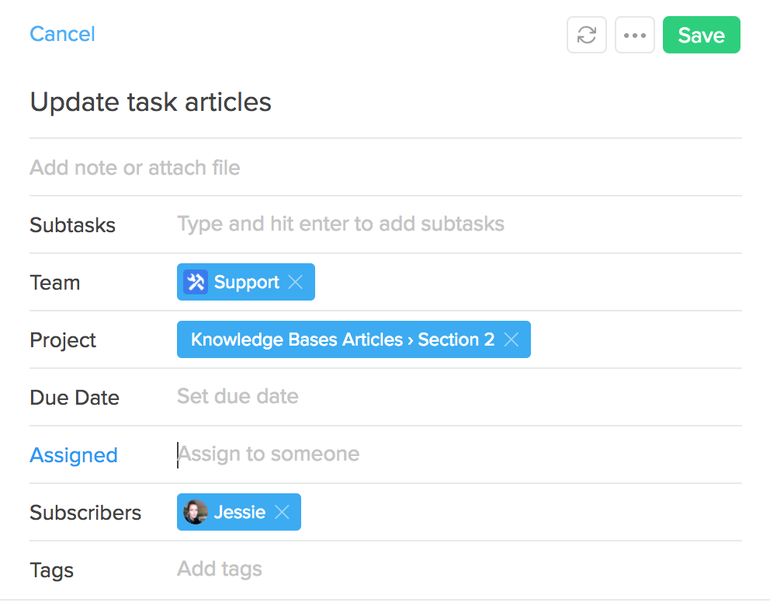Remove Jessie from subscribers
The height and width of the screenshot is (613, 770).
pyautogui.click(x=282, y=512)
